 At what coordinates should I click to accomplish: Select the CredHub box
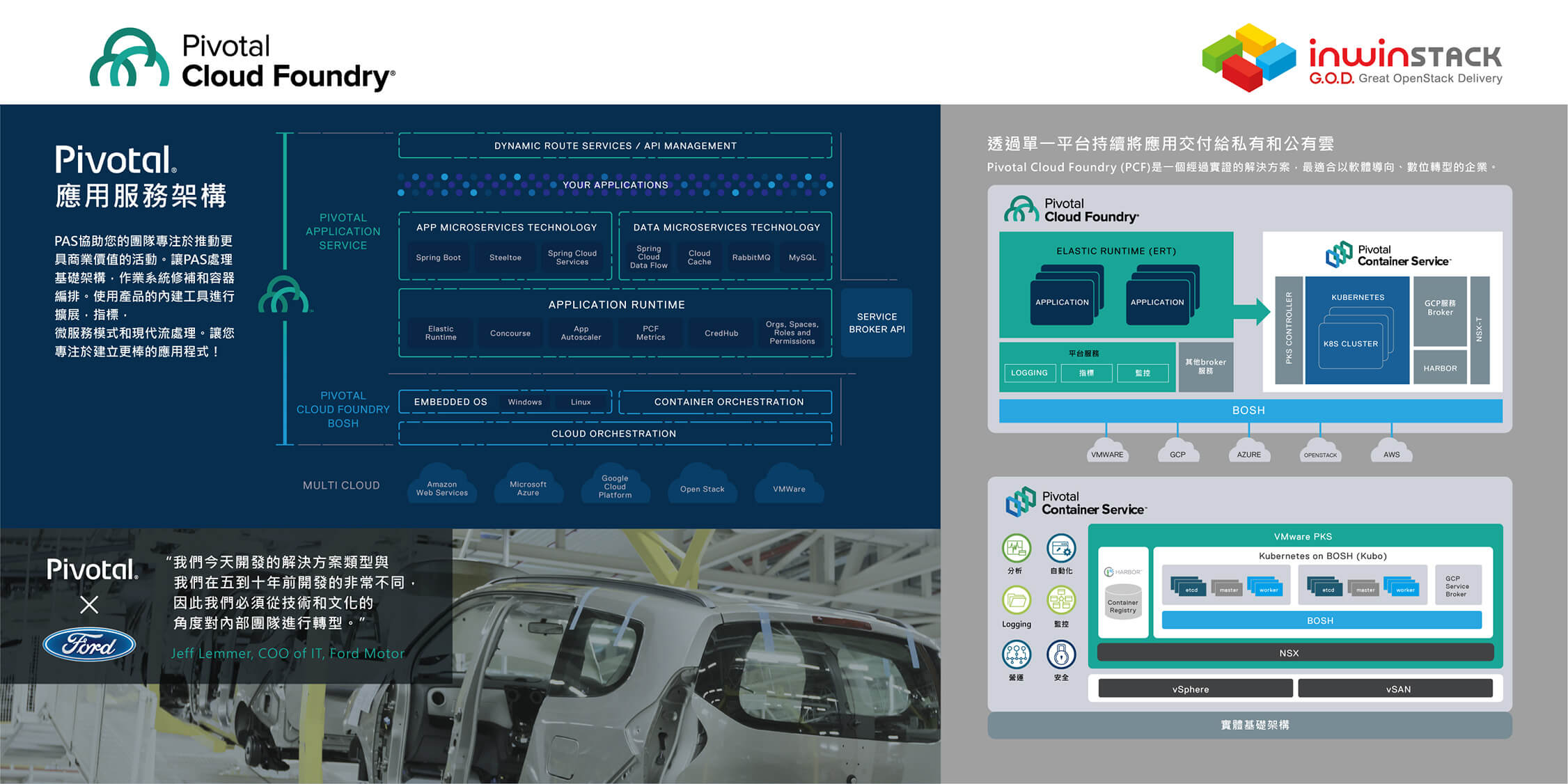721,333
